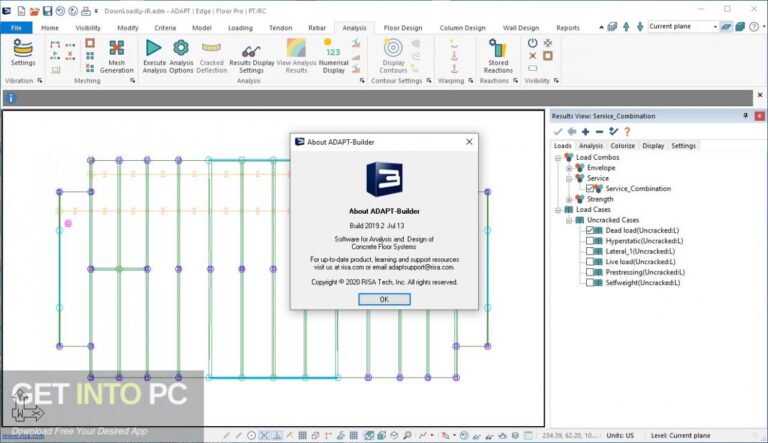
Task: Run Execute Analysis
Action: (154, 56)
